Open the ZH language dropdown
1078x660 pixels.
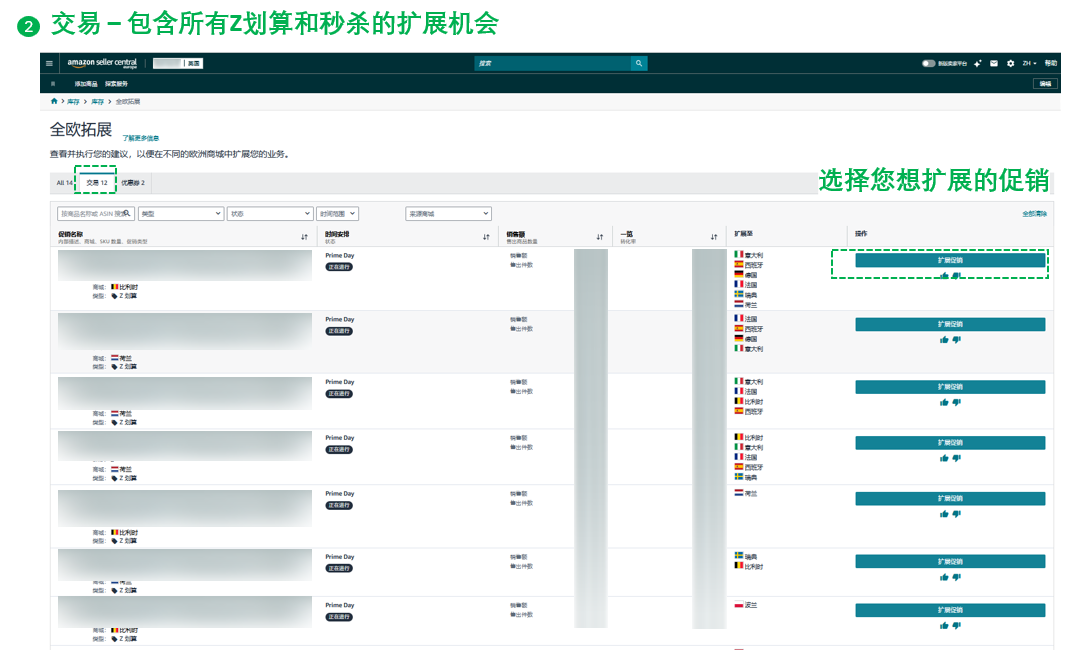point(1029,63)
